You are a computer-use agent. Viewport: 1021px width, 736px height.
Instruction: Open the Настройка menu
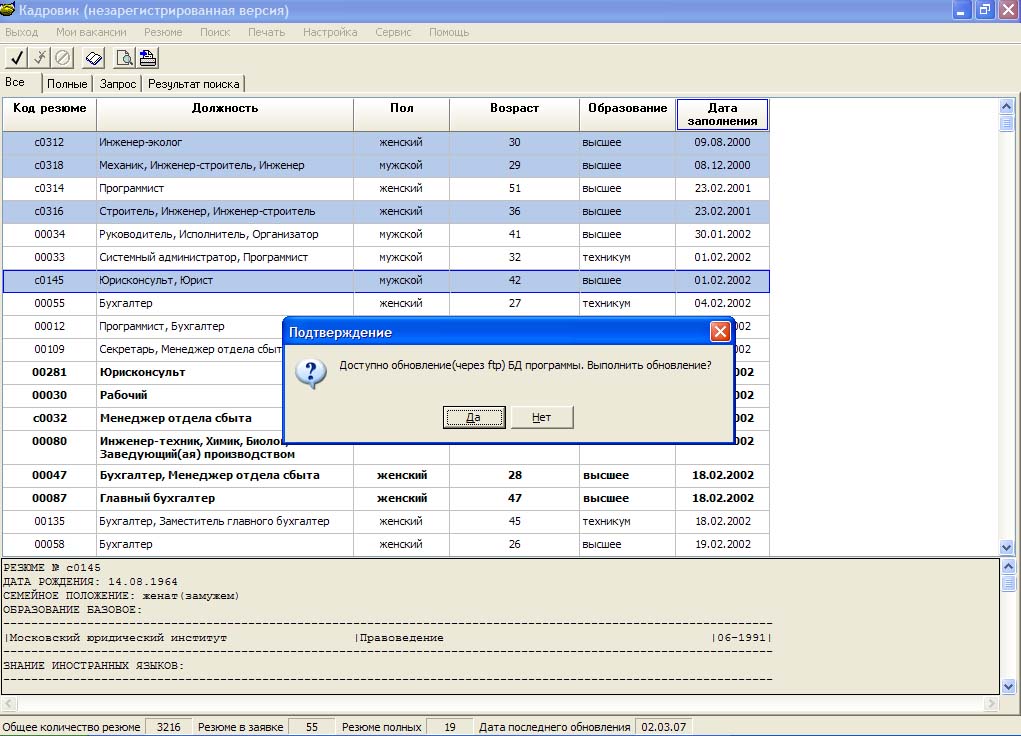[330, 32]
